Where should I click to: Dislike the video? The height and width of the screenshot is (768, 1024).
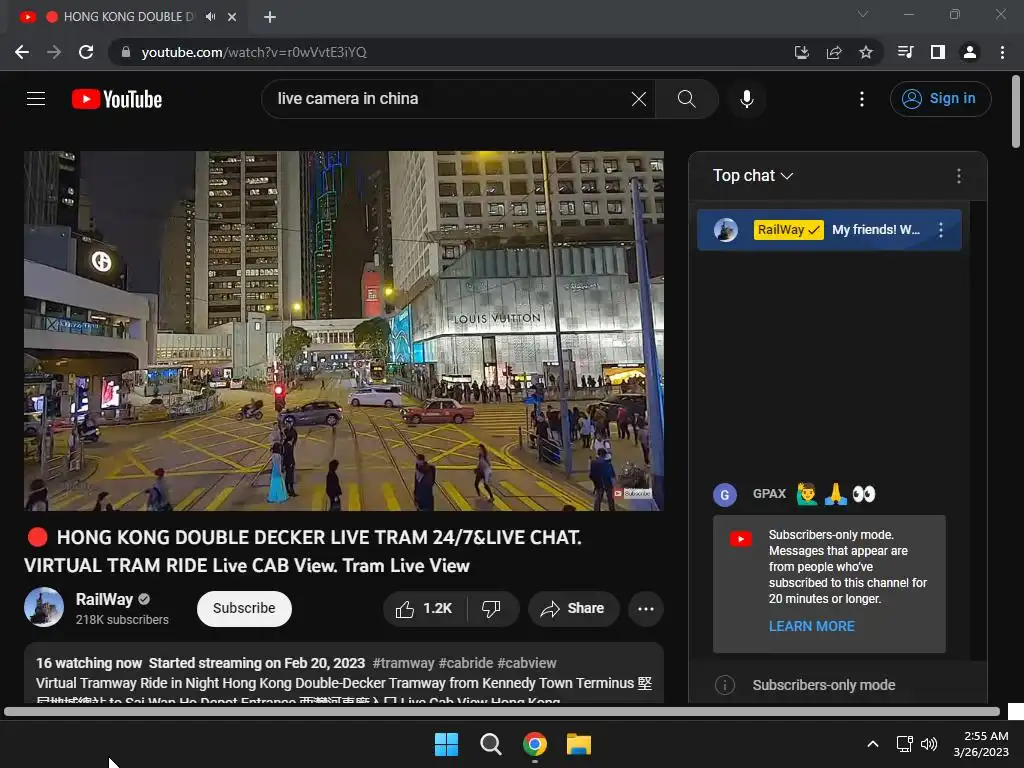(x=491, y=609)
